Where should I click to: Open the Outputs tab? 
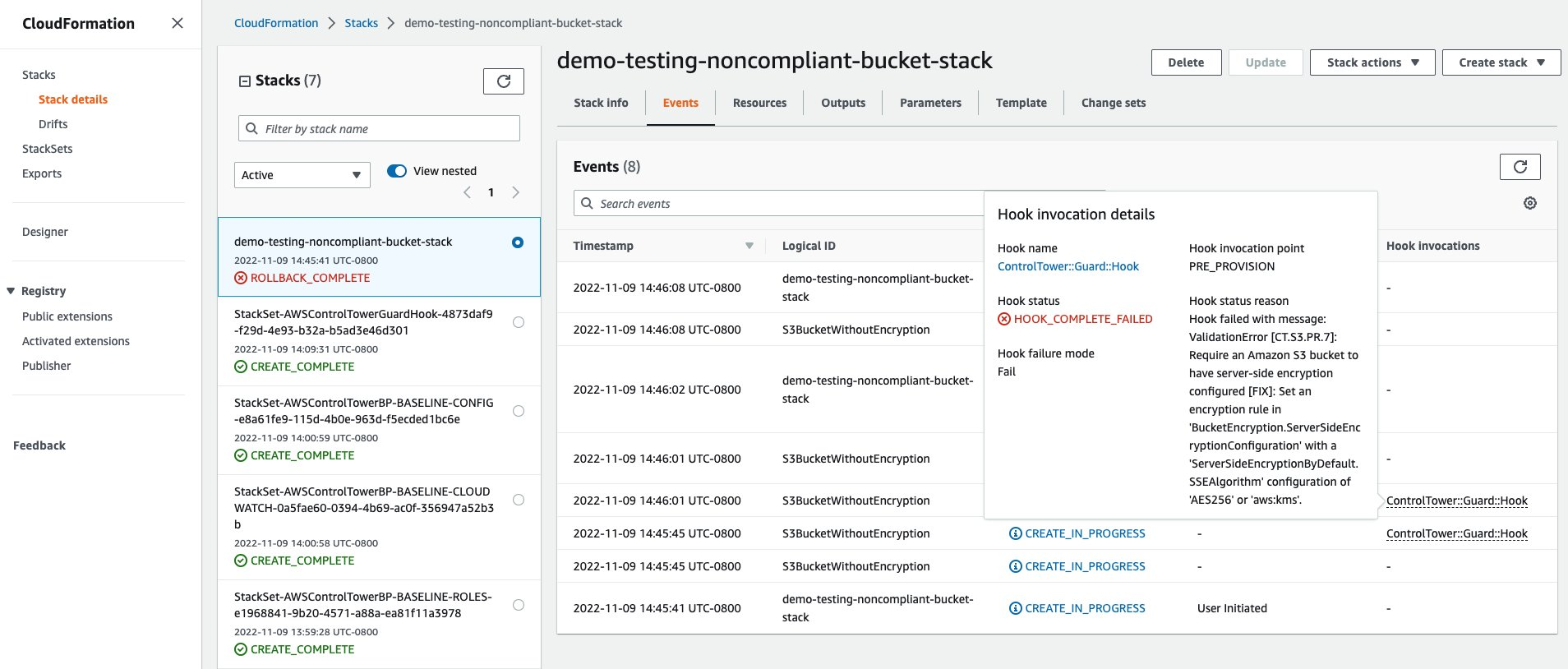tap(843, 103)
